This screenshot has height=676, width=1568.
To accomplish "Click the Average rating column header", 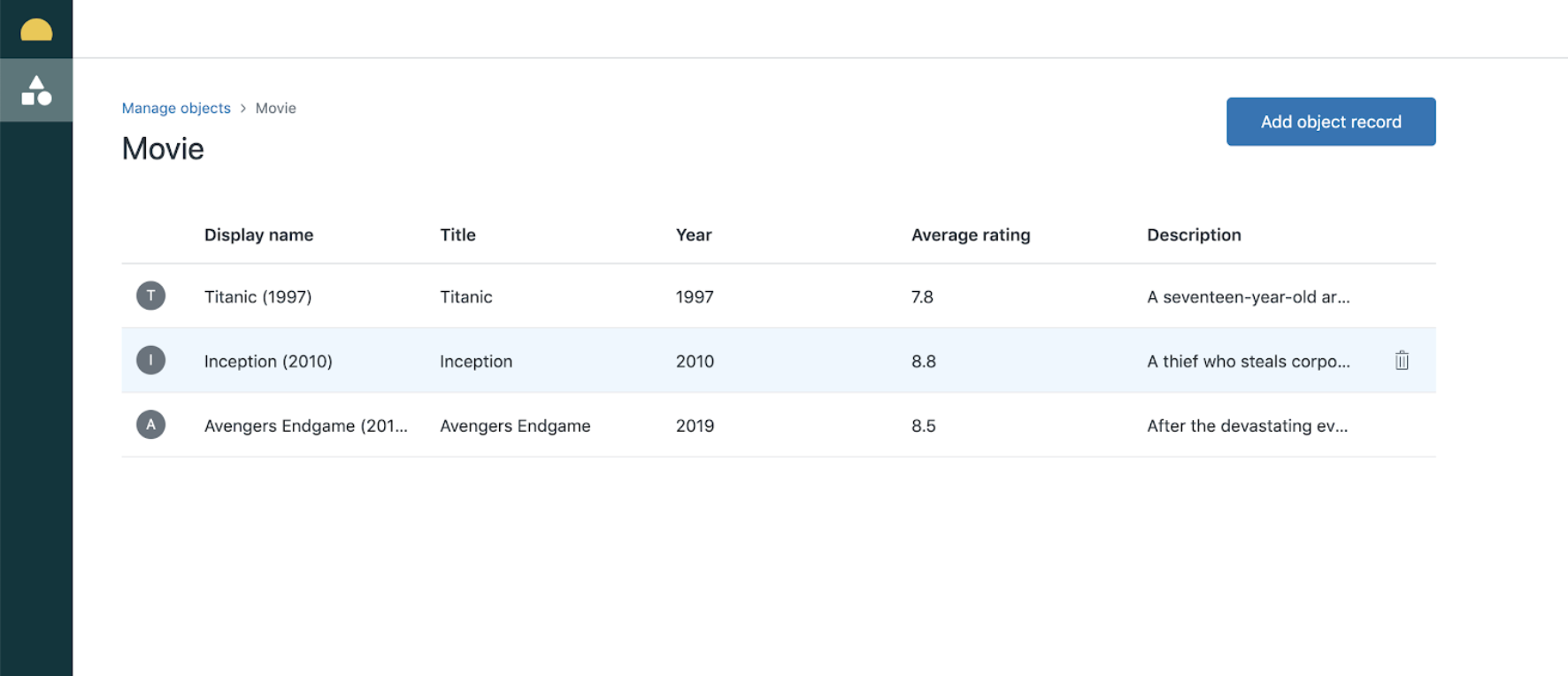I will pos(971,235).
